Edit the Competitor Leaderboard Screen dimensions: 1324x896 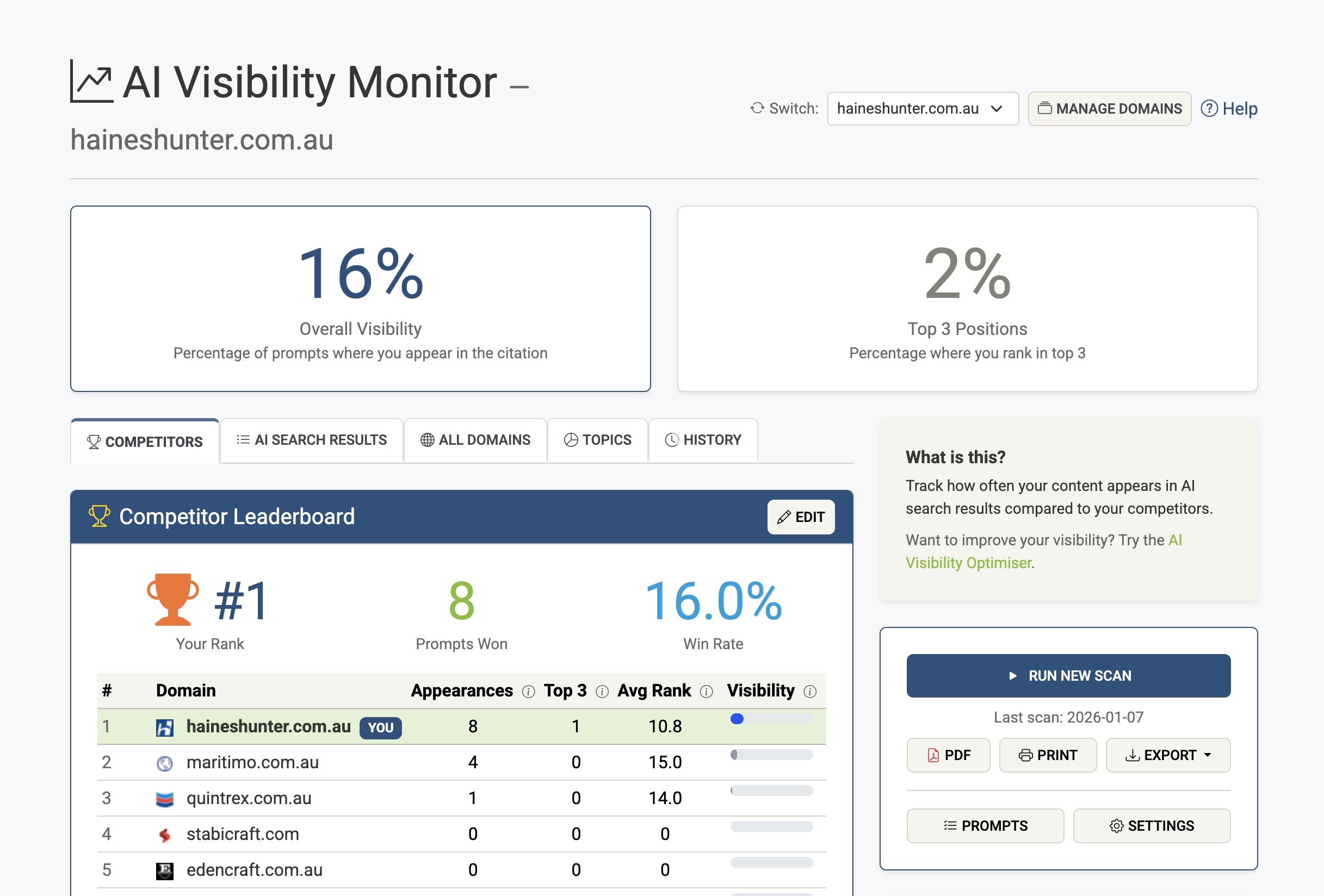801,517
